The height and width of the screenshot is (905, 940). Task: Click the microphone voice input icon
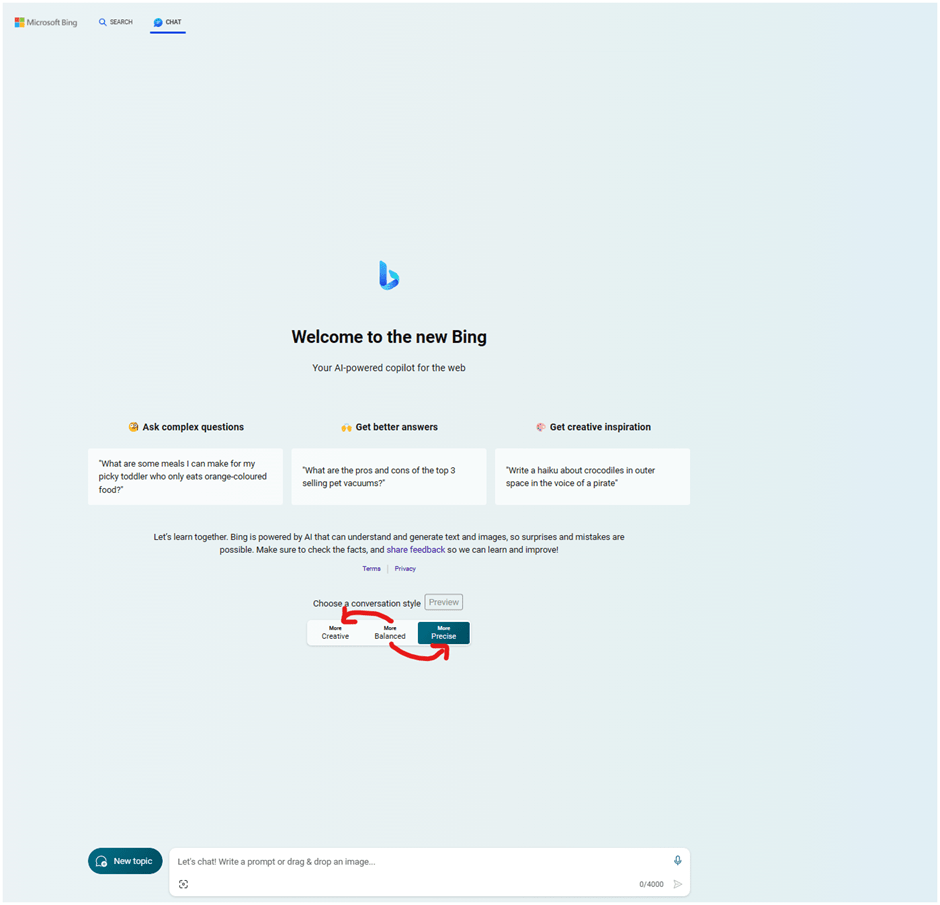click(x=677, y=860)
